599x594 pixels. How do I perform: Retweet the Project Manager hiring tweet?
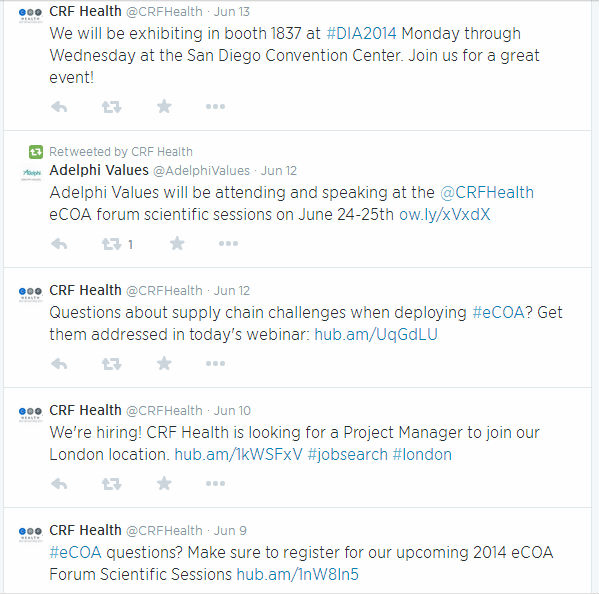112,484
